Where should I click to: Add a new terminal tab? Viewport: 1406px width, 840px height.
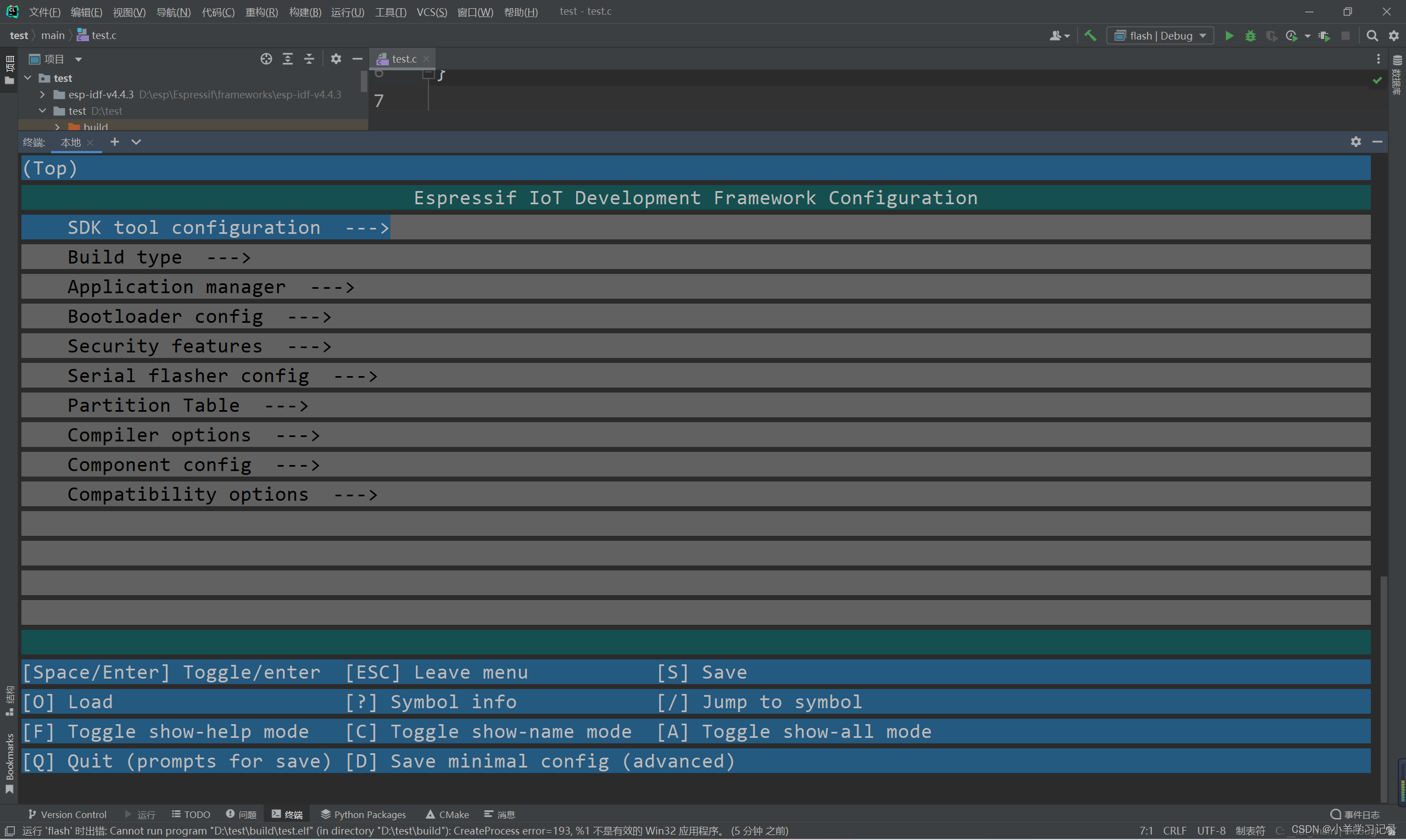pos(114,142)
